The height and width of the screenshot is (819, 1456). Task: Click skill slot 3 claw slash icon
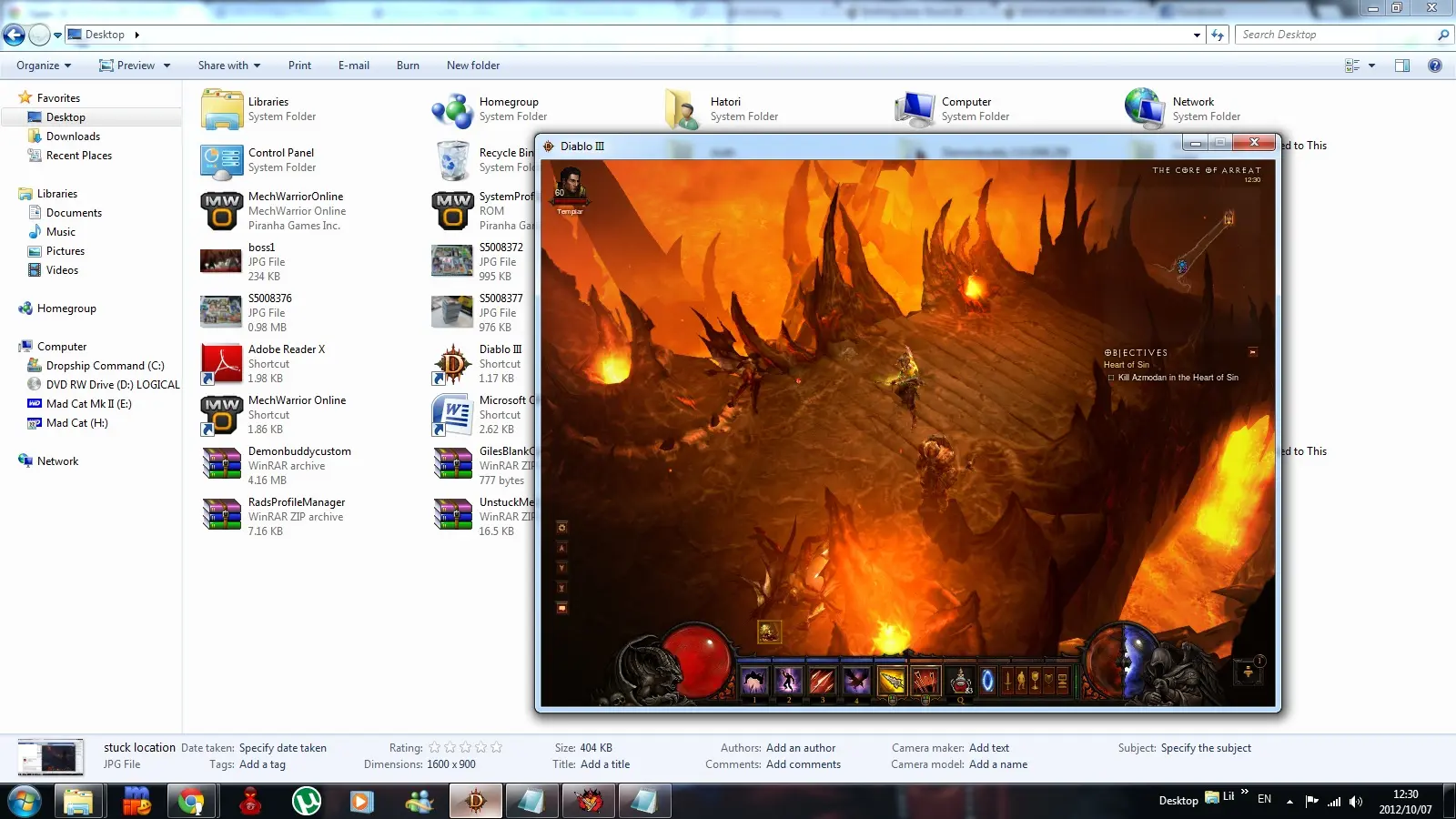(x=822, y=680)
